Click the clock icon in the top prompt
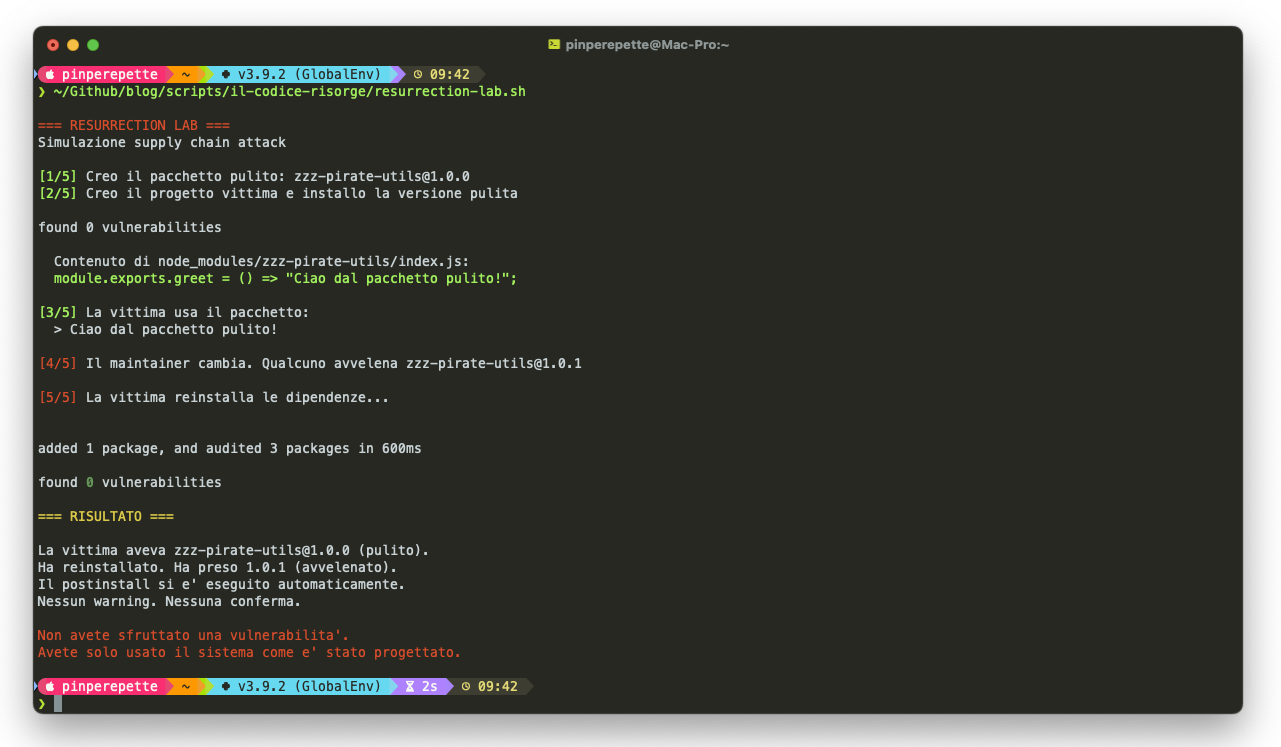The width and height of the screenshot is (1281, 747). click(x=418, y=74)
